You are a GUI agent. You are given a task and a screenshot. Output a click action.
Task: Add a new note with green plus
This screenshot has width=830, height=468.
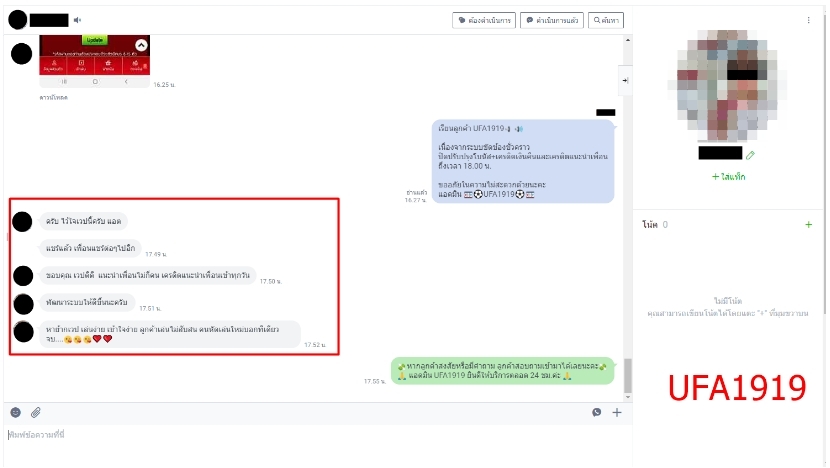point(809,225)
